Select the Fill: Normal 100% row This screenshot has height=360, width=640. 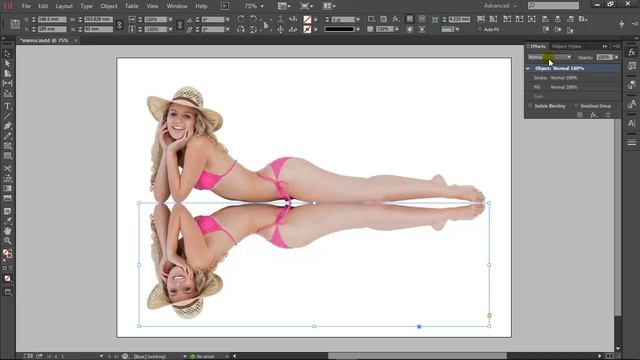pos(572,87)
